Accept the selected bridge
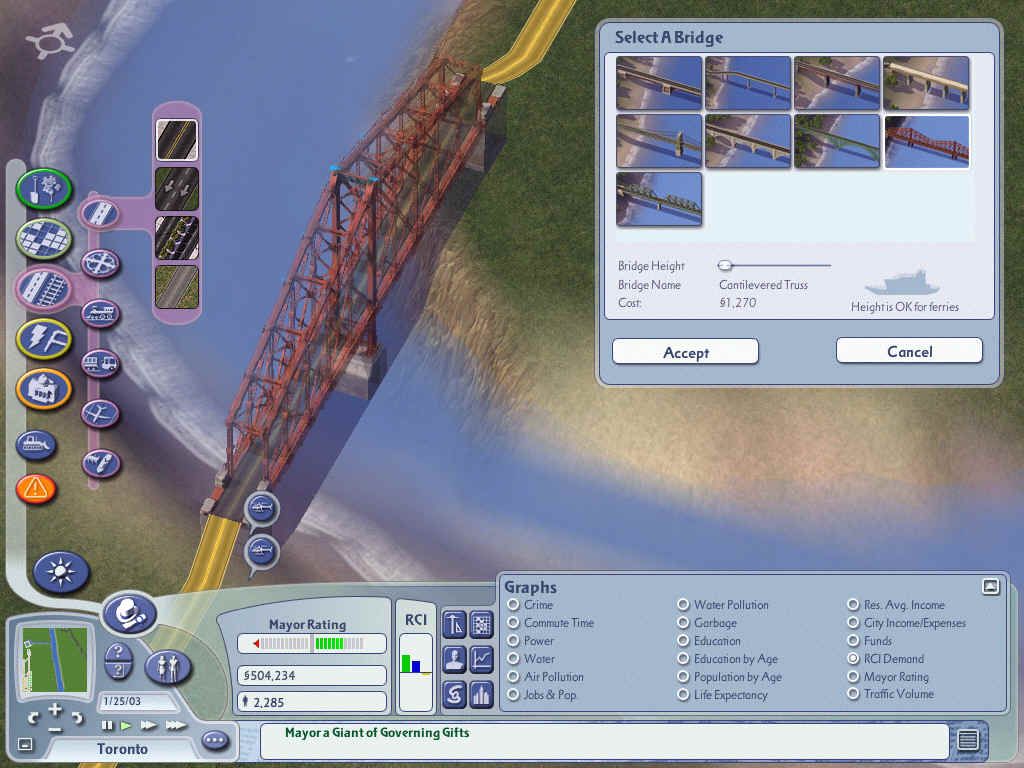Screen dimensions: 1024x768 [685, 351]
